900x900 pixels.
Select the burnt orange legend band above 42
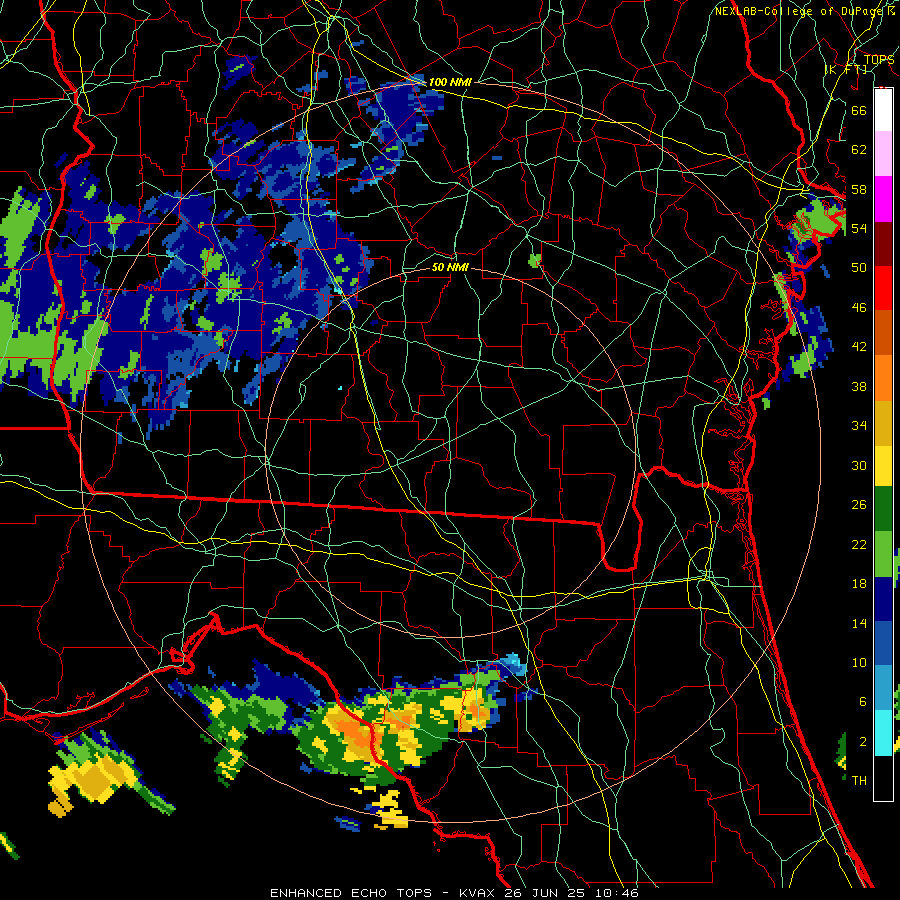883,332
